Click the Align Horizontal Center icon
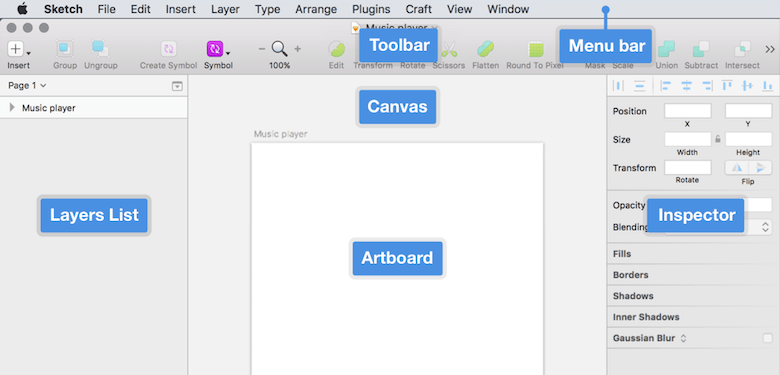The width and height of the screenshot is (780, 375). 686,86
